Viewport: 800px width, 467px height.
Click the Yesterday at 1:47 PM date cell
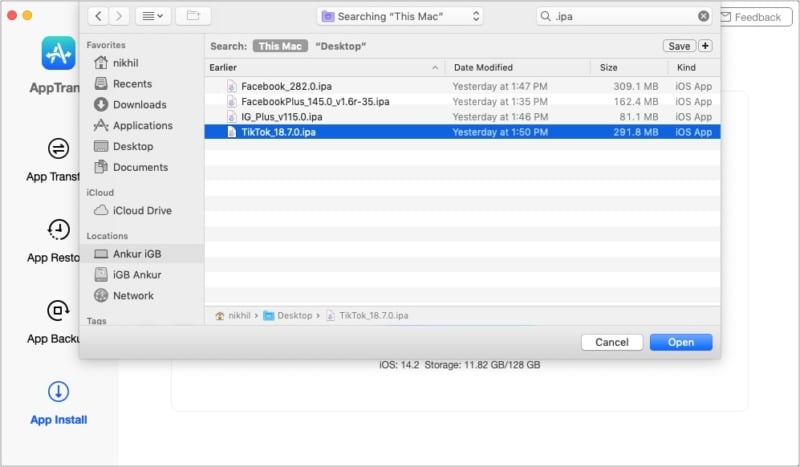pos(500,86)
